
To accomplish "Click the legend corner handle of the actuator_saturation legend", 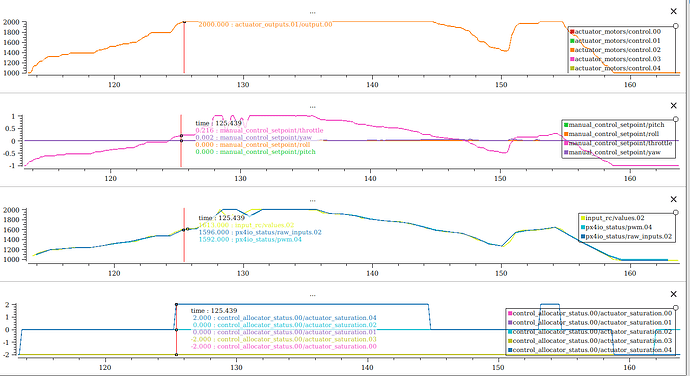I will tap(676, 308).
